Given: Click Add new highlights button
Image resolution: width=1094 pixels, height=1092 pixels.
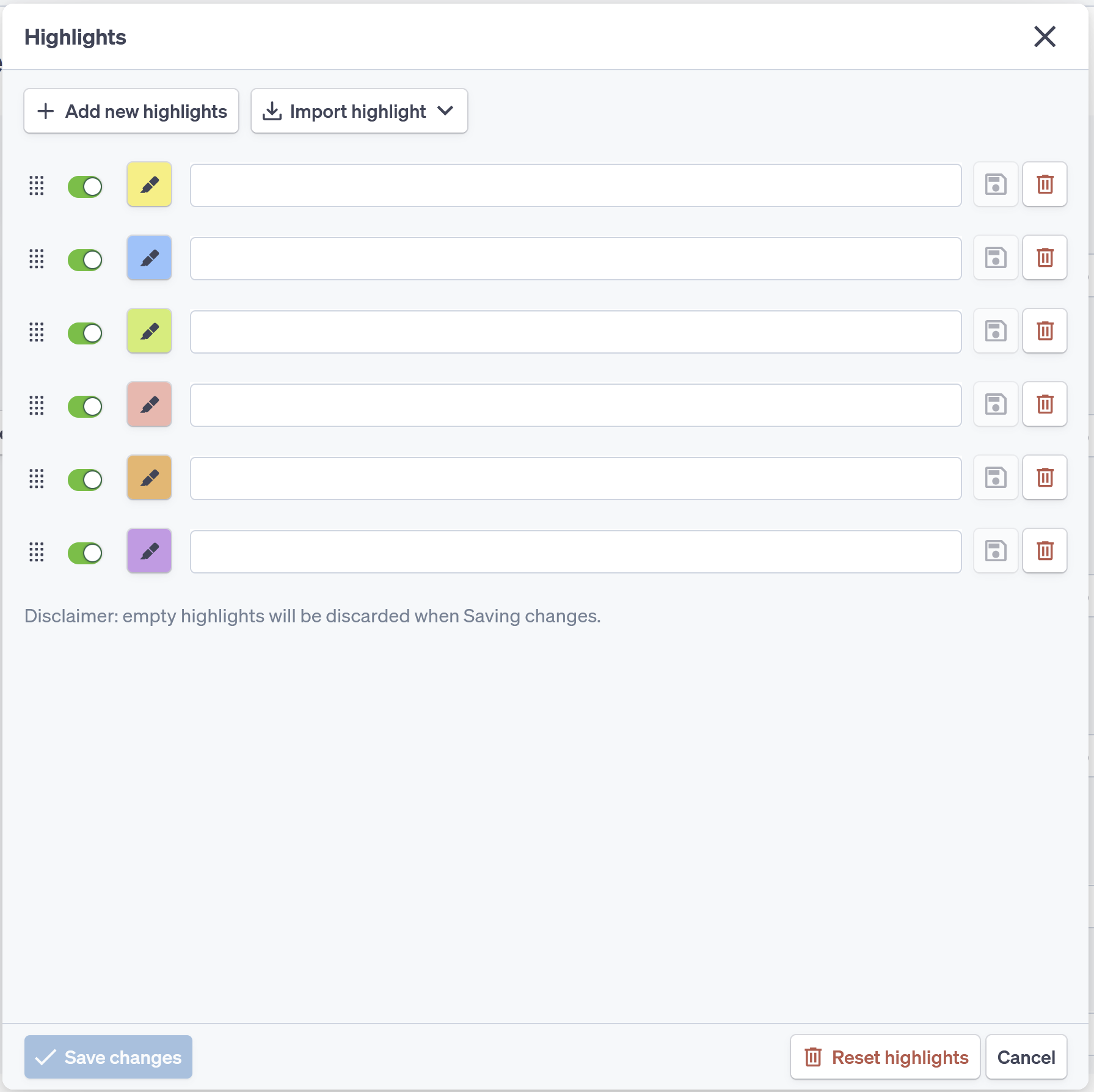Looking at the screenshot, I should (131, 111).
